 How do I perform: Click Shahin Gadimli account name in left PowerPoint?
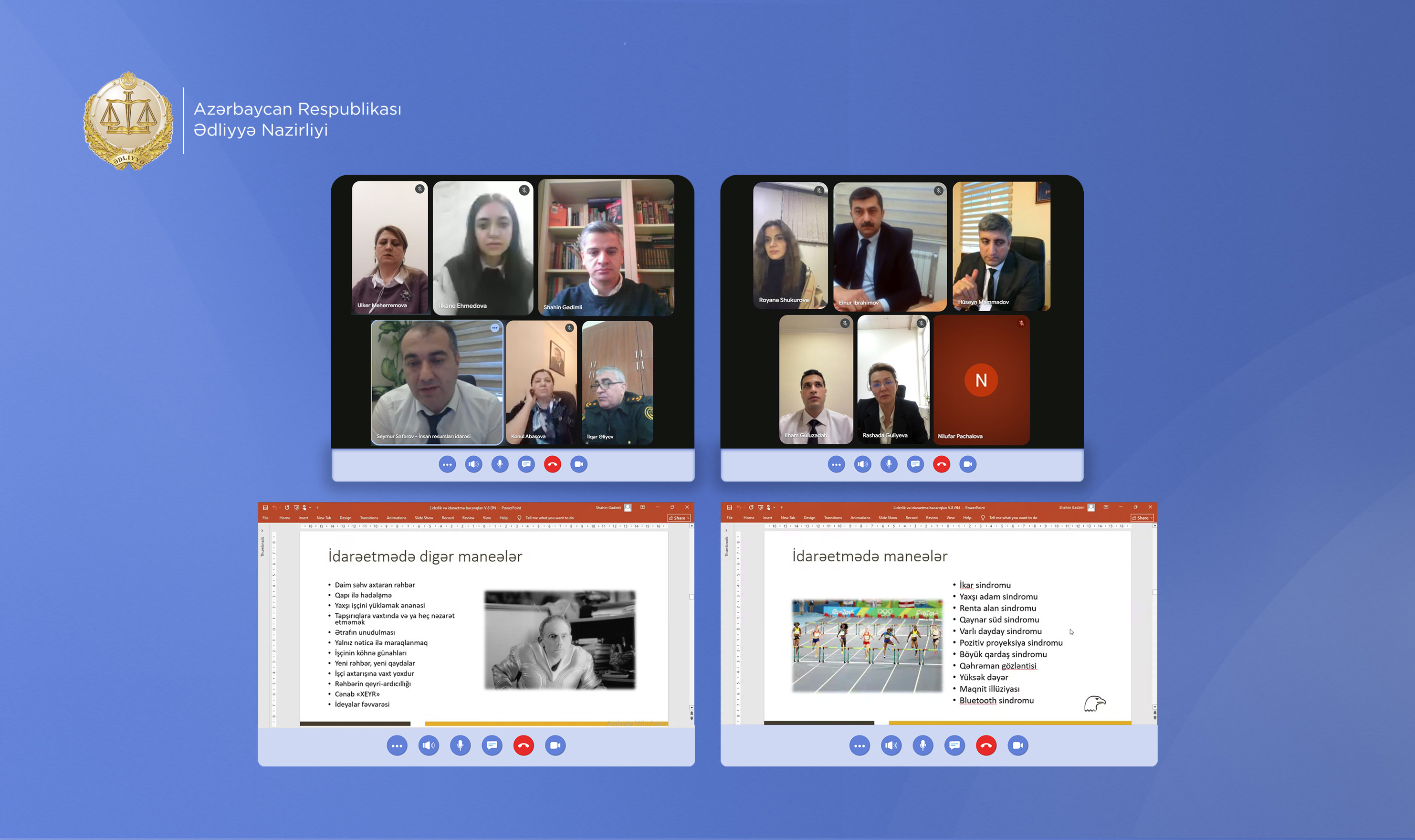pyautogui.click(x=608, y=508)
